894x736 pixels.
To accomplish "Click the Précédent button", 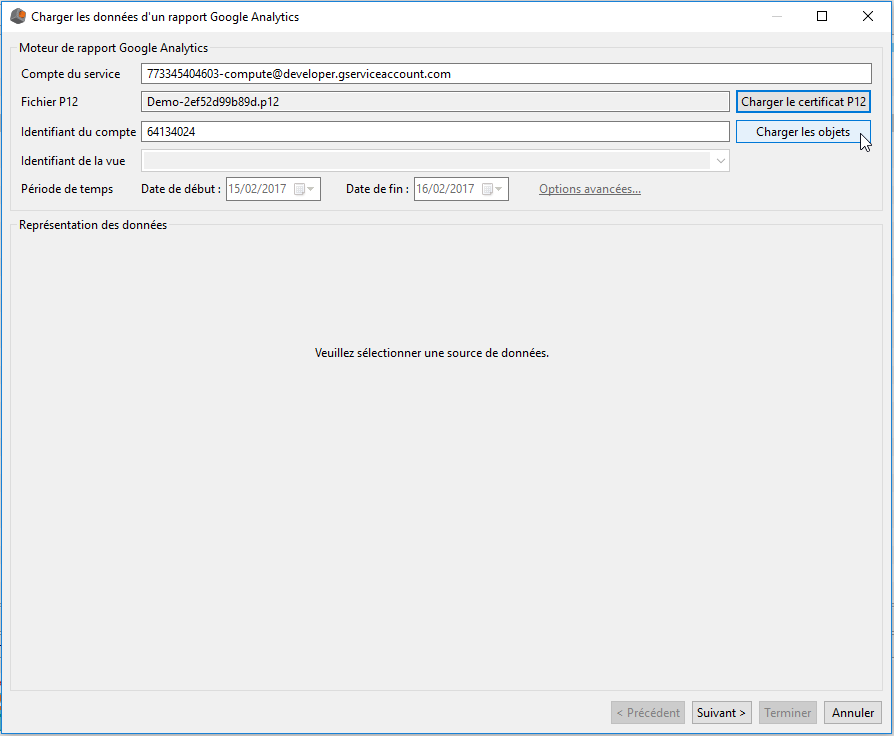I will (648, 713).
